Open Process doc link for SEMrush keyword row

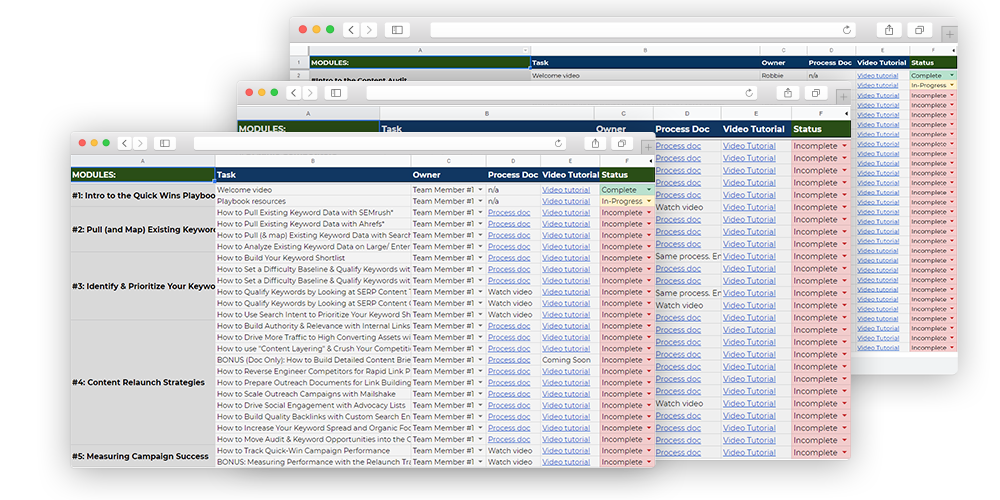tap(509, 212)
